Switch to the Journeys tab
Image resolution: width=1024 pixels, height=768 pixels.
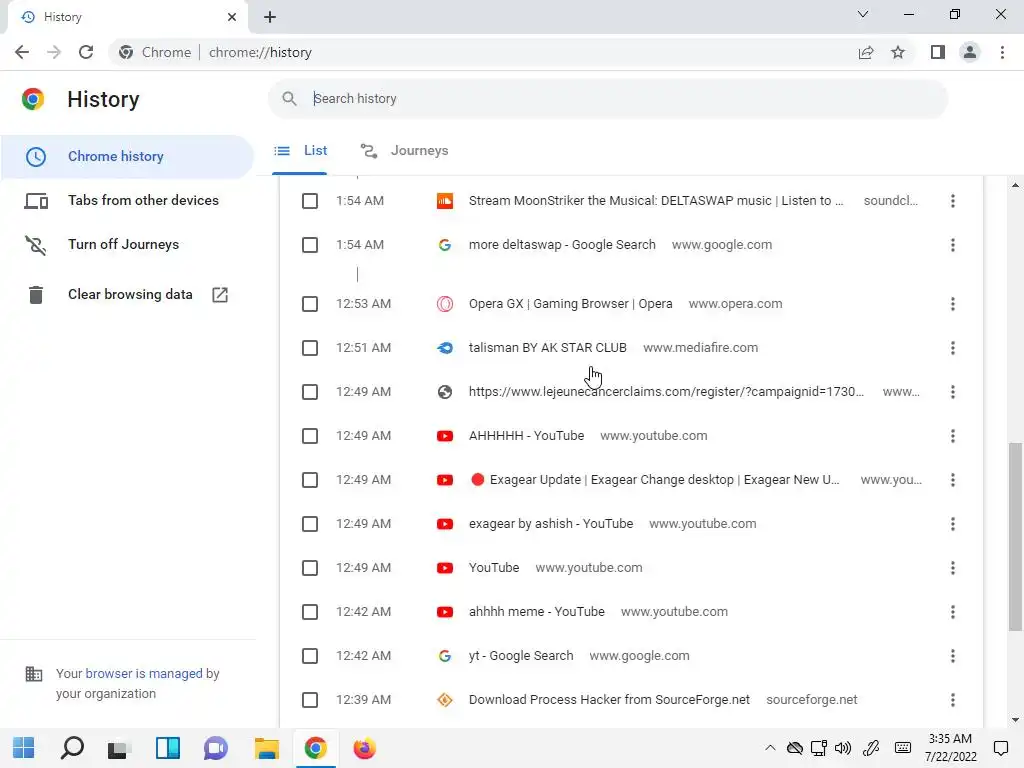coord(404,151)
